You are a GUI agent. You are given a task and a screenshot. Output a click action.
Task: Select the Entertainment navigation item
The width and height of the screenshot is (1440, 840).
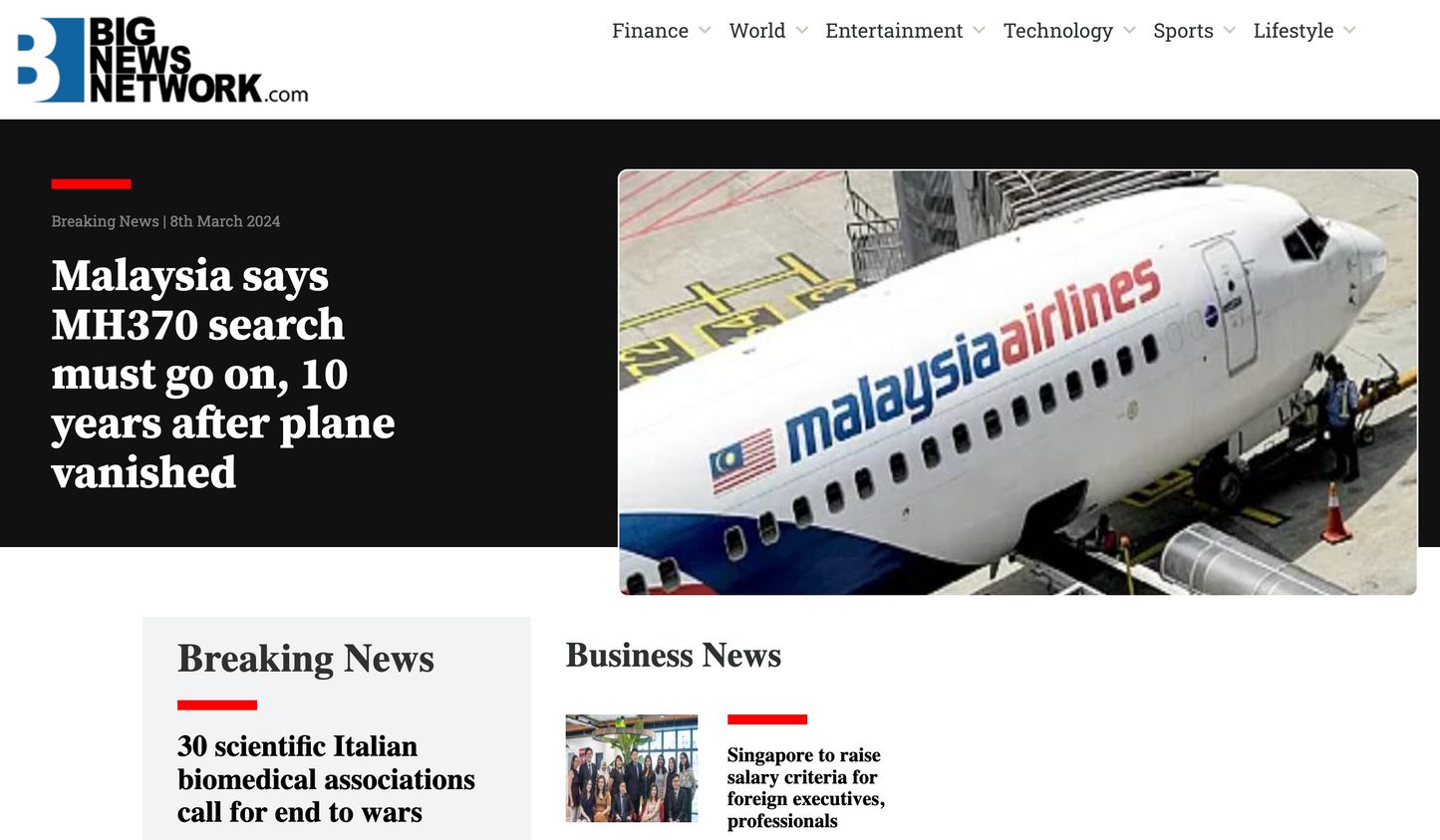(894, 31)
